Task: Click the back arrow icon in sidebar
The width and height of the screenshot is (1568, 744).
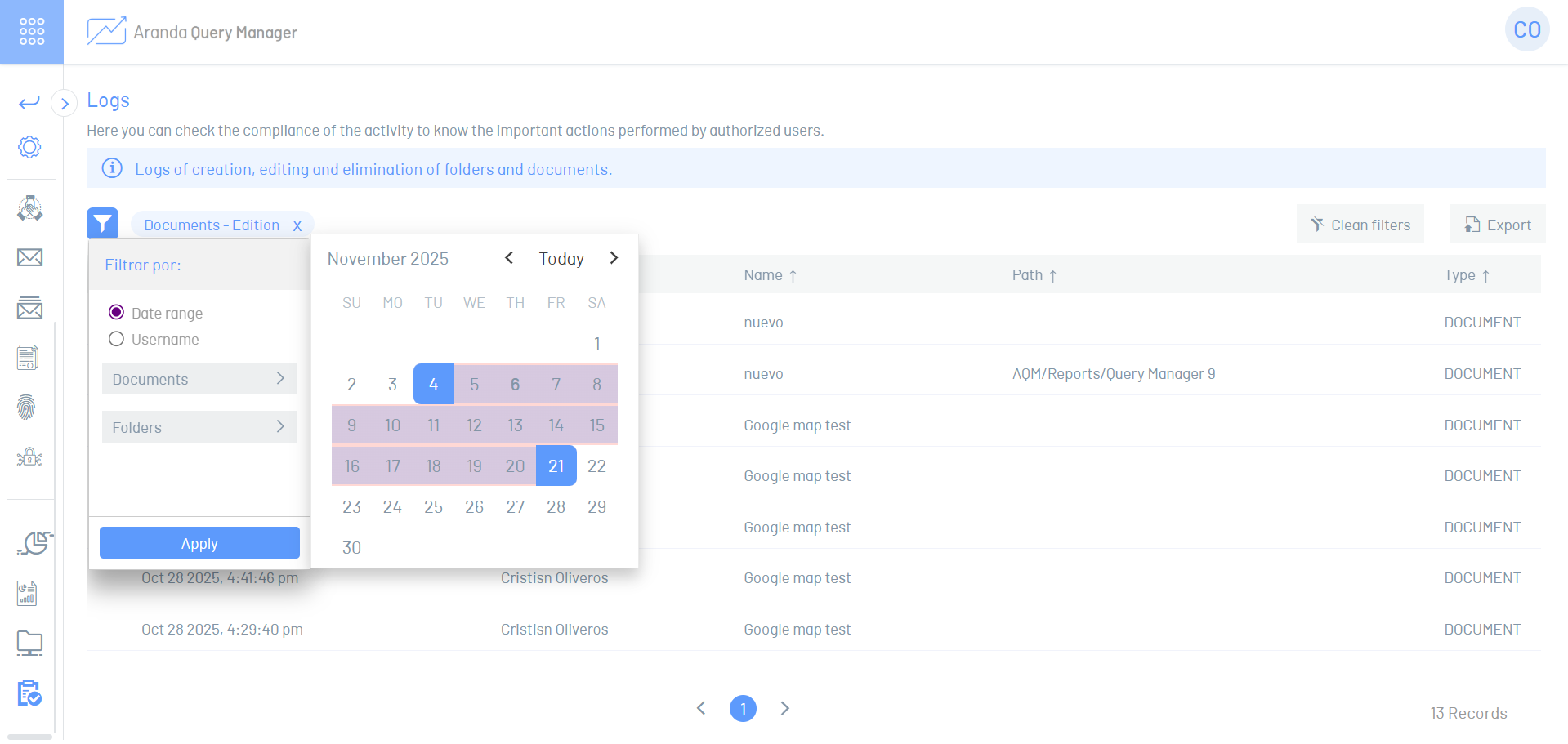Action: click(29, 102)
